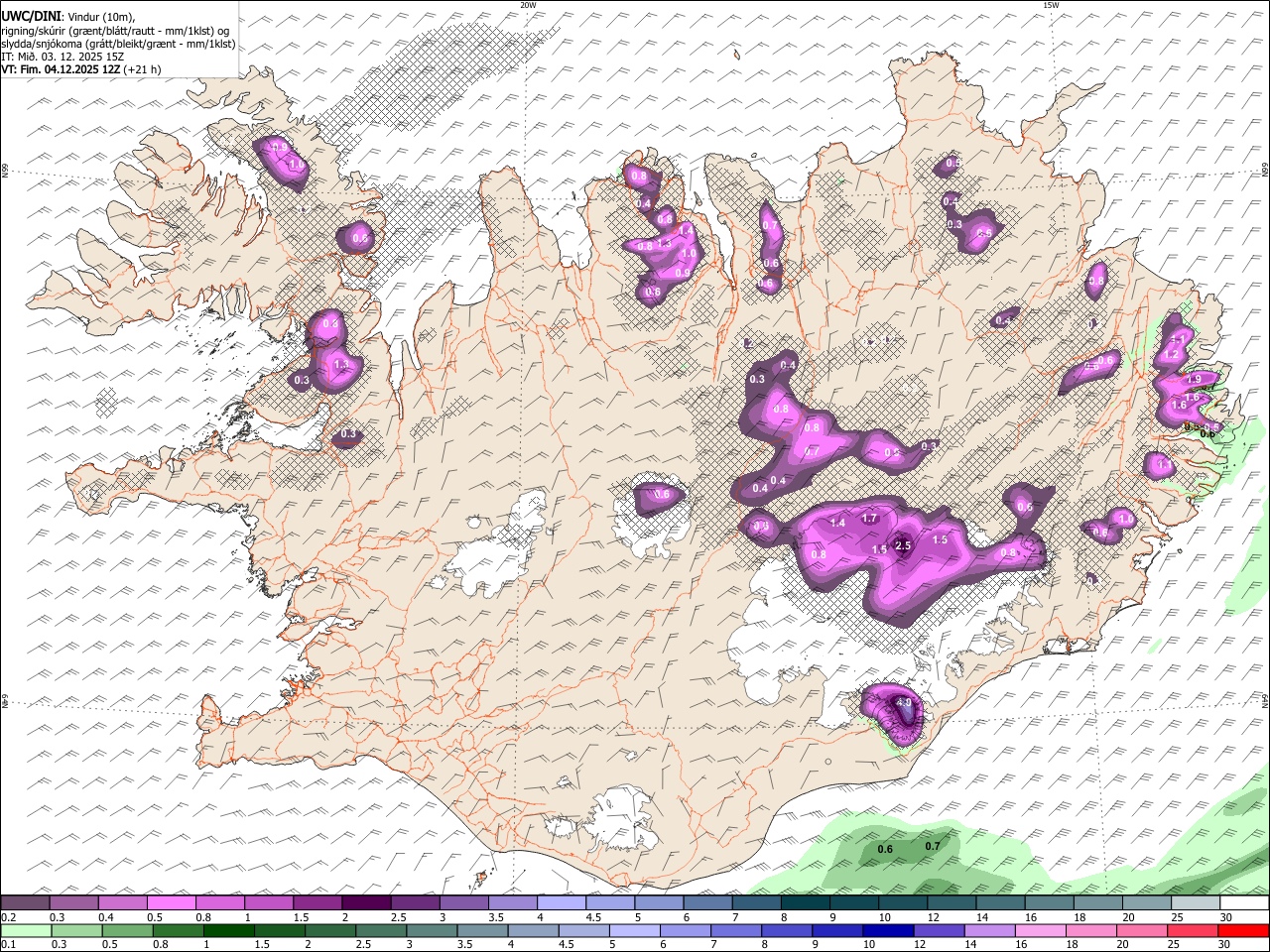
Task: Click the 20W longitude label at the top edge
Action: pos(528,5)
